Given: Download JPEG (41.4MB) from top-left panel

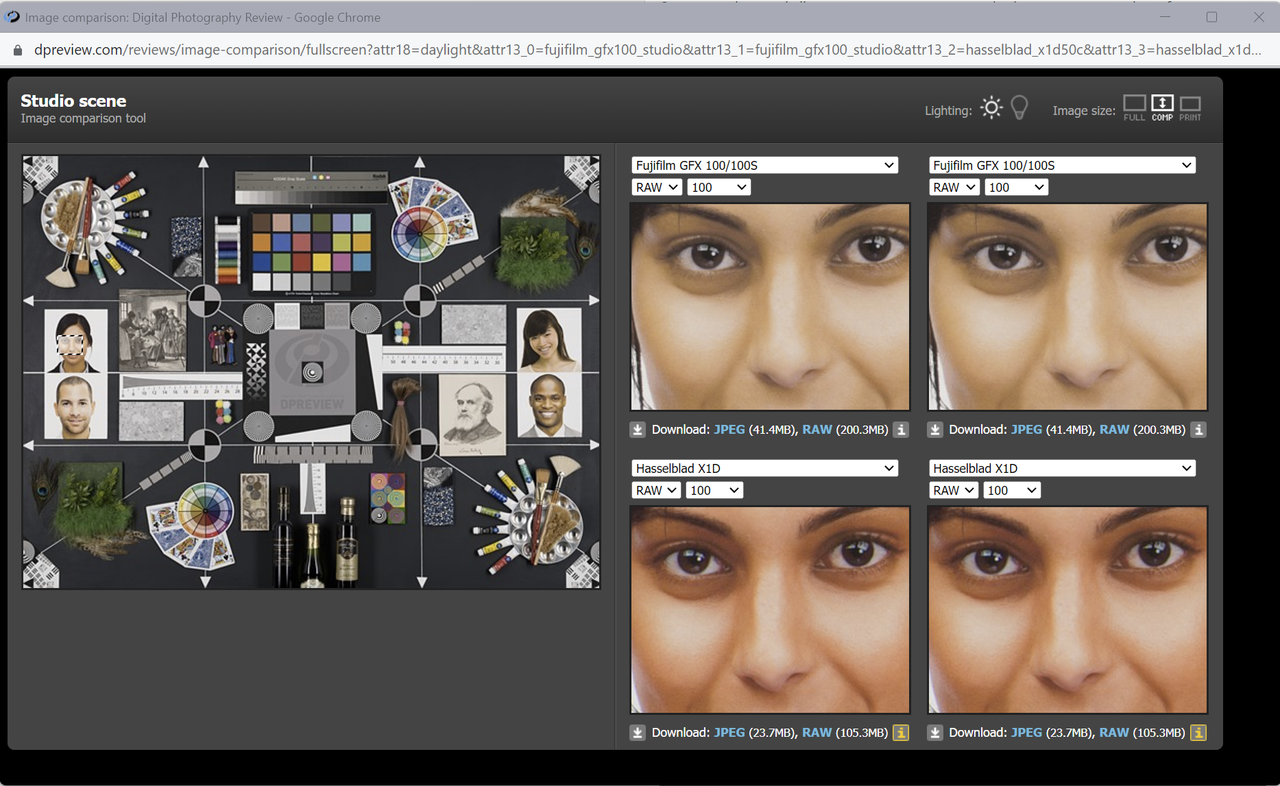Looking at the screenshot, I should click(x=729, y=429).
